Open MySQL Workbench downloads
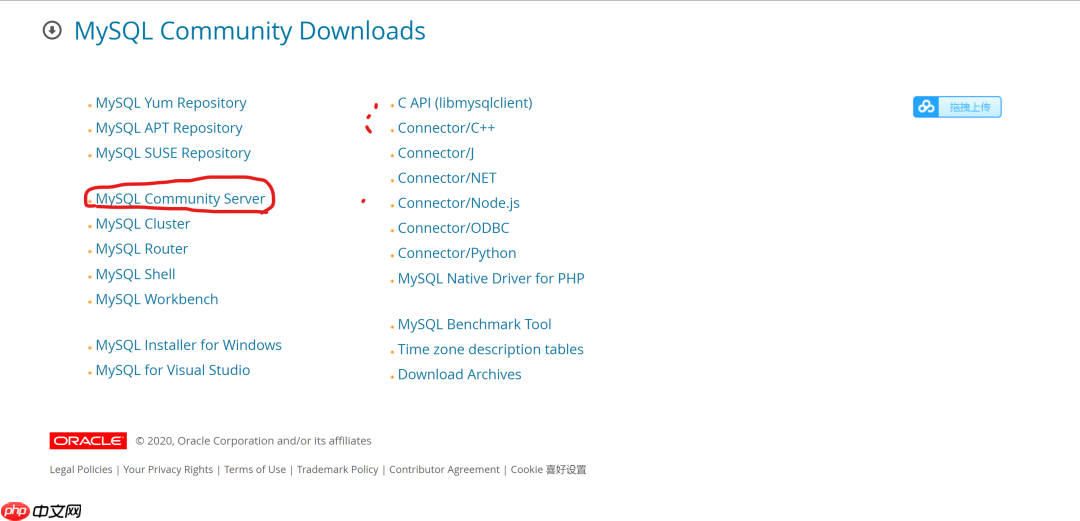This screenshot has height=521, width=1080. [157, 299]
